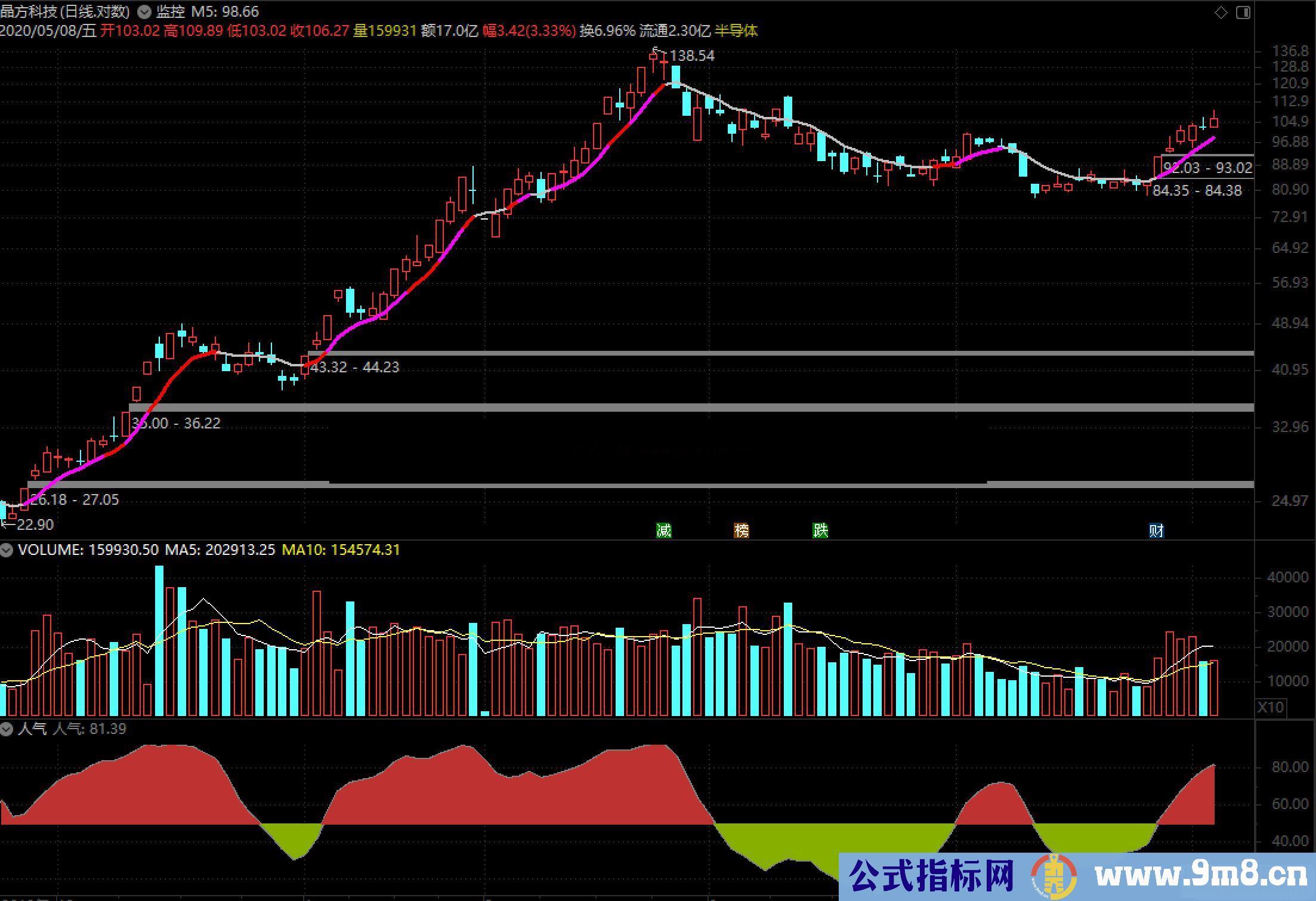Click the blue 财 event marker
The width and height of the screenshot is (1316, 901).
point(1156,530)
